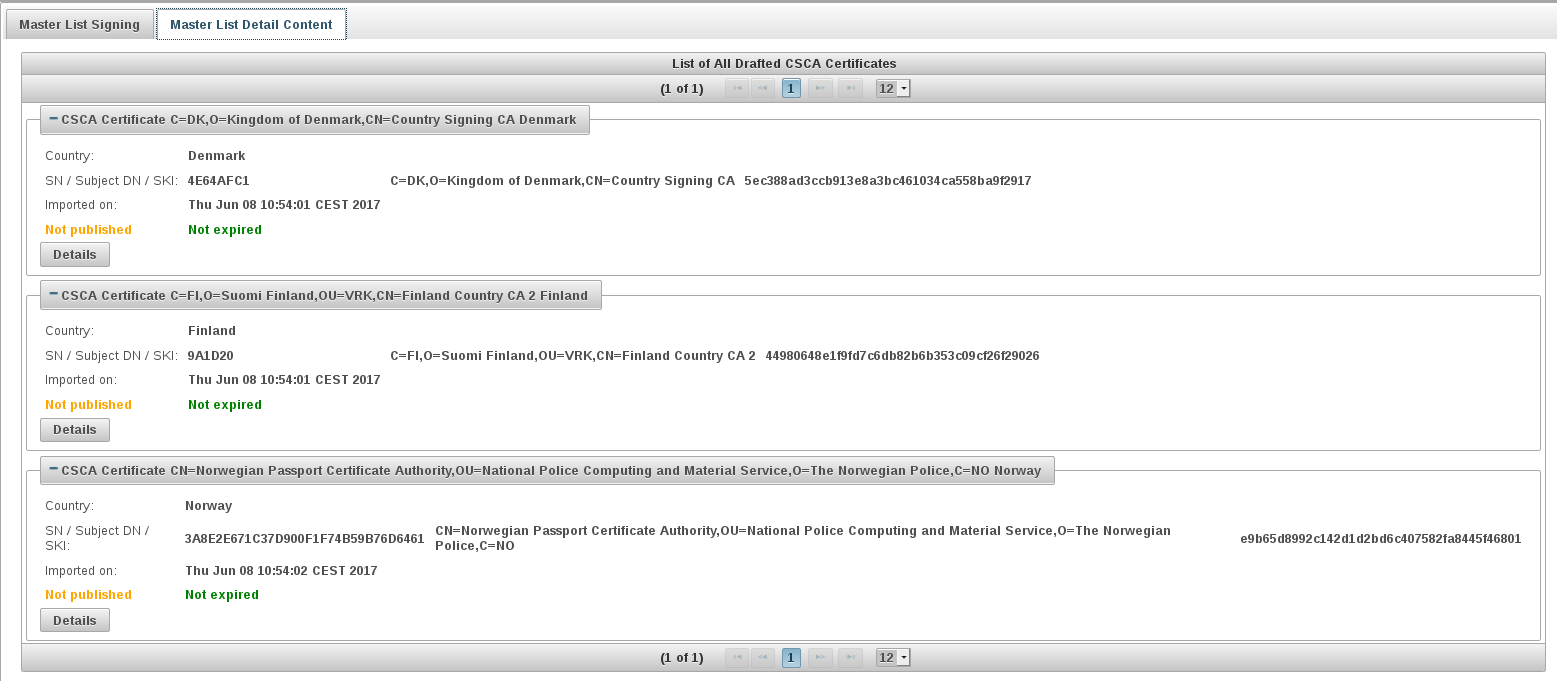
Task: Jump to last page in footer paginator
Action: pos(850,657)
